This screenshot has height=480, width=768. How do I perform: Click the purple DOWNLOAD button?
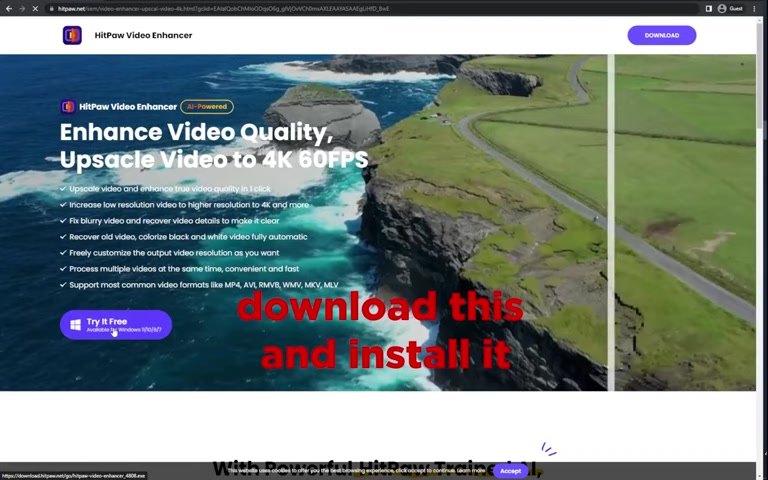(662, 35)
